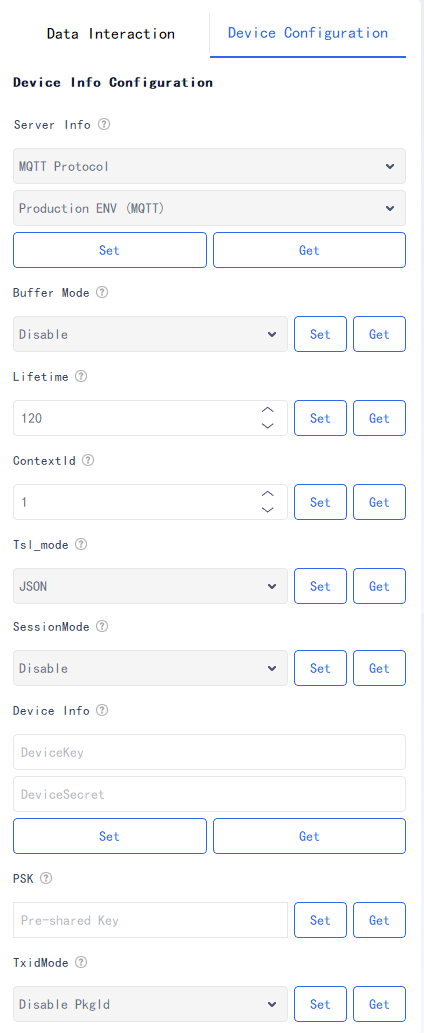Screen dimensions: 424x1033
Task: Show help for Tsl_mode via its icon
Action: point(81,544)
